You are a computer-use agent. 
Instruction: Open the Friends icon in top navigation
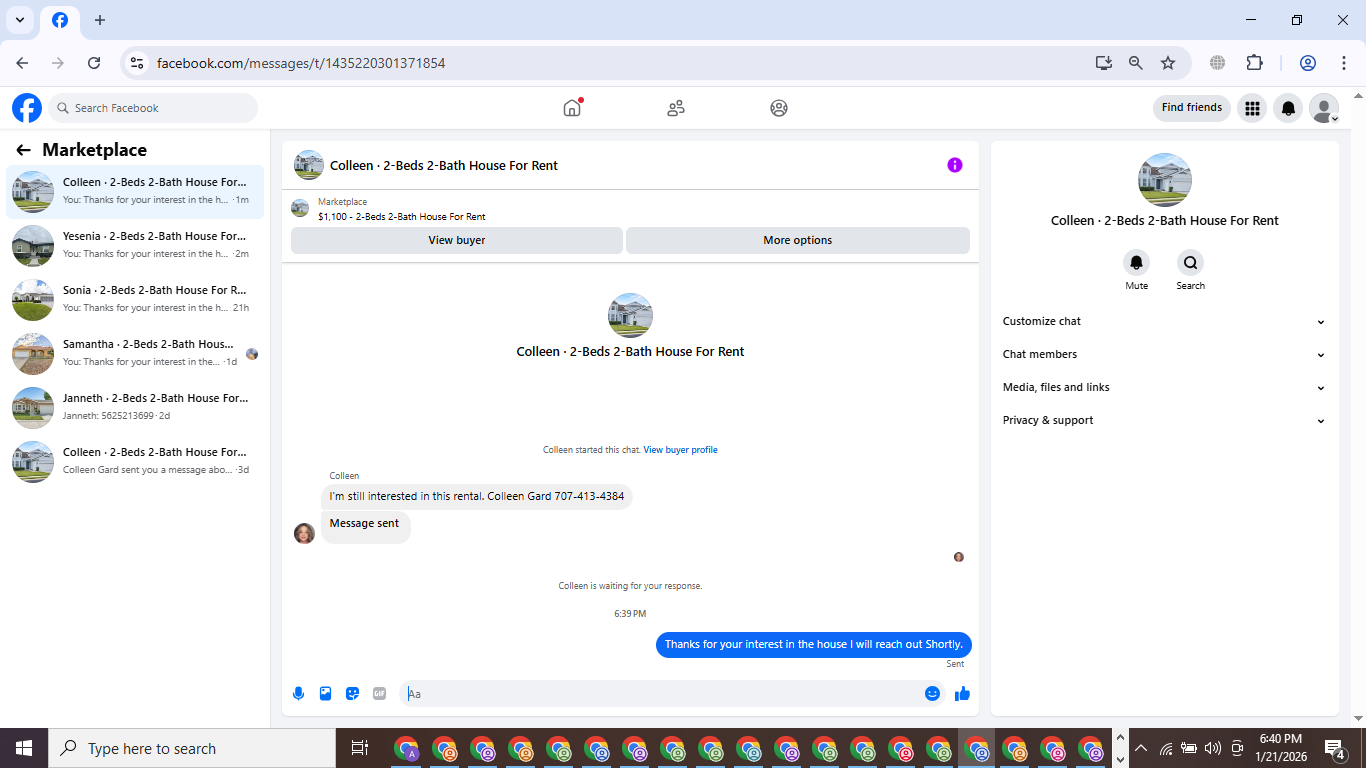(x=676, y=108)
